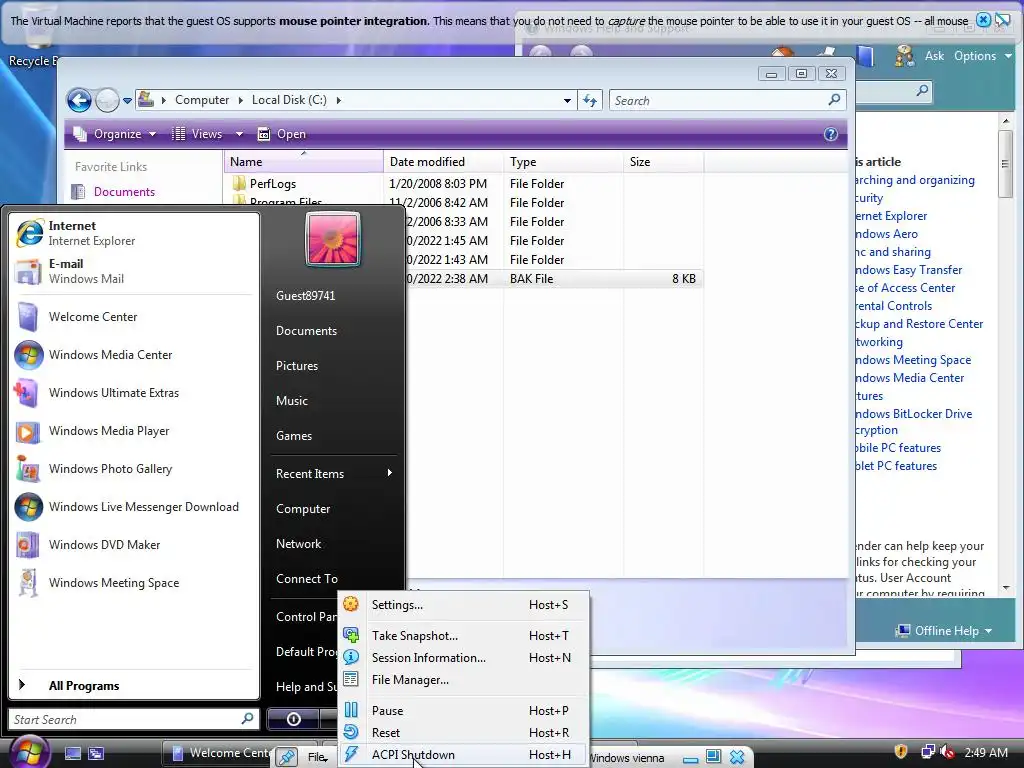Open Offline Help dropdown

coord(944,631)
